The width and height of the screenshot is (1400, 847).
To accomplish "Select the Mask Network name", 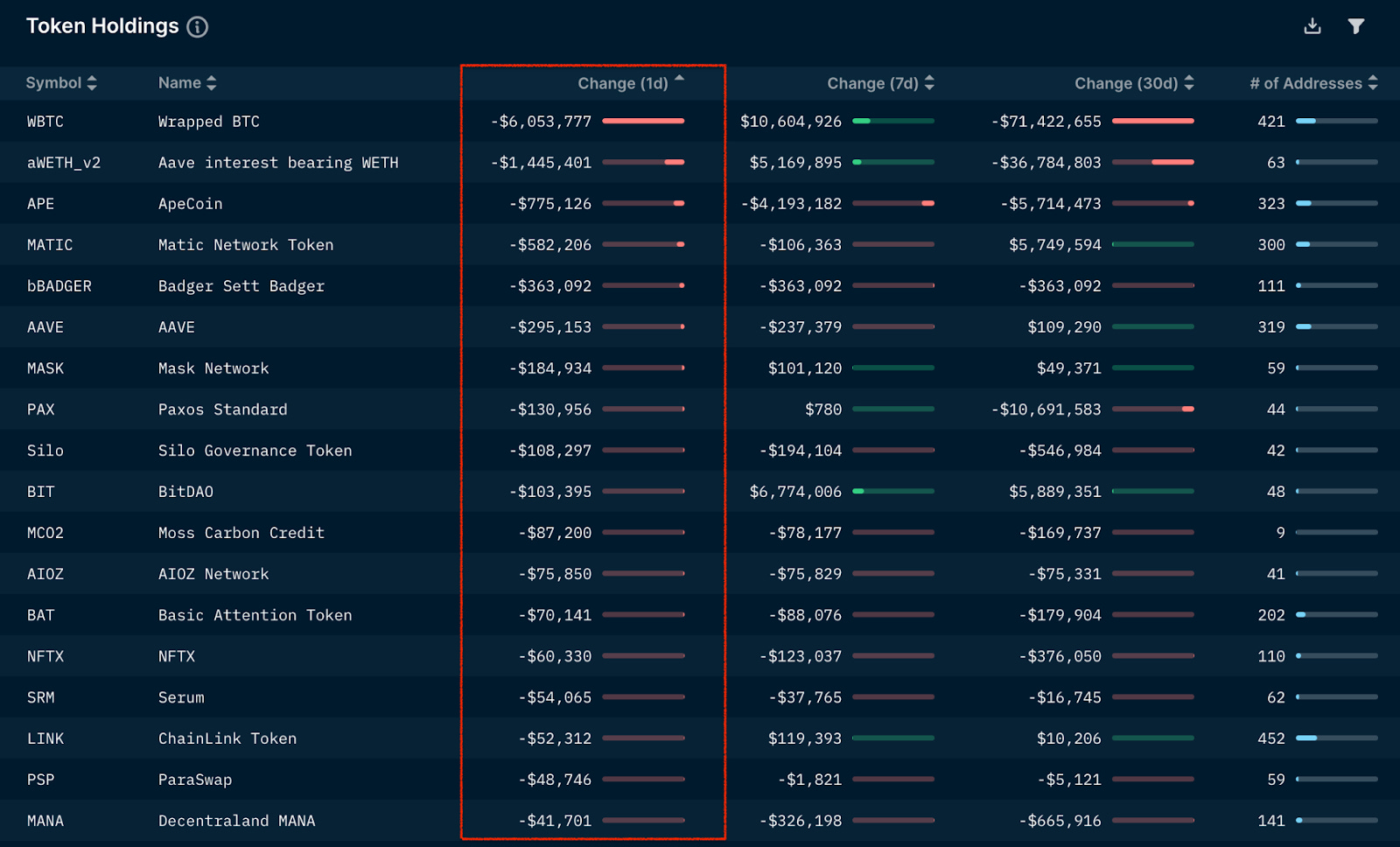I will (x=213, y=368).
